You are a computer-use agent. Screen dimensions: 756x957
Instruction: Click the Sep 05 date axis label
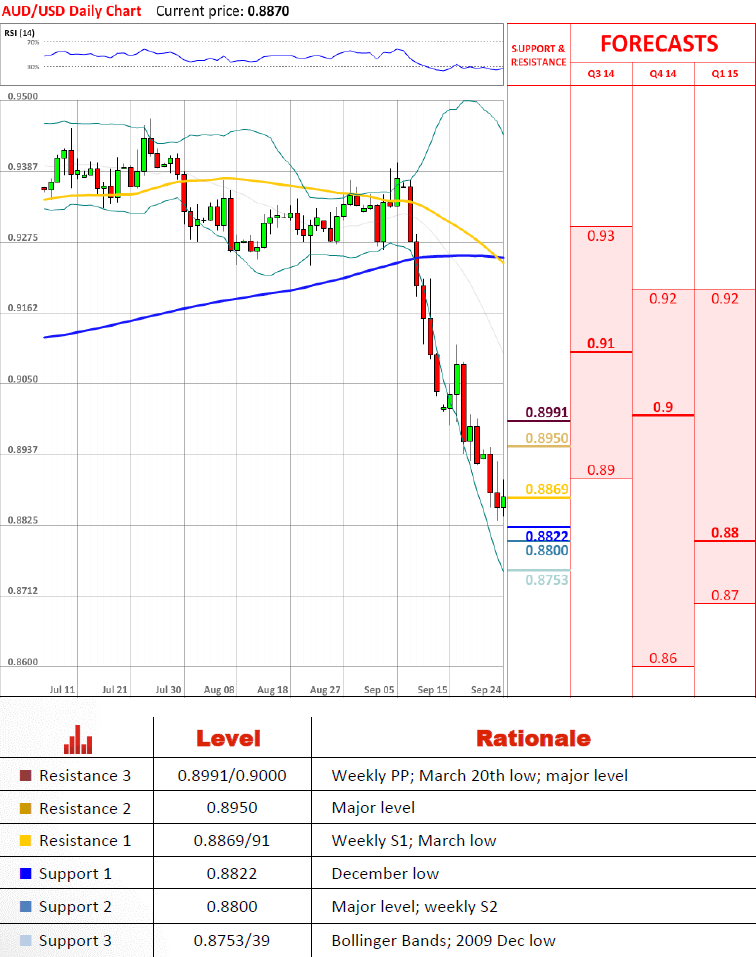[379, 690]
